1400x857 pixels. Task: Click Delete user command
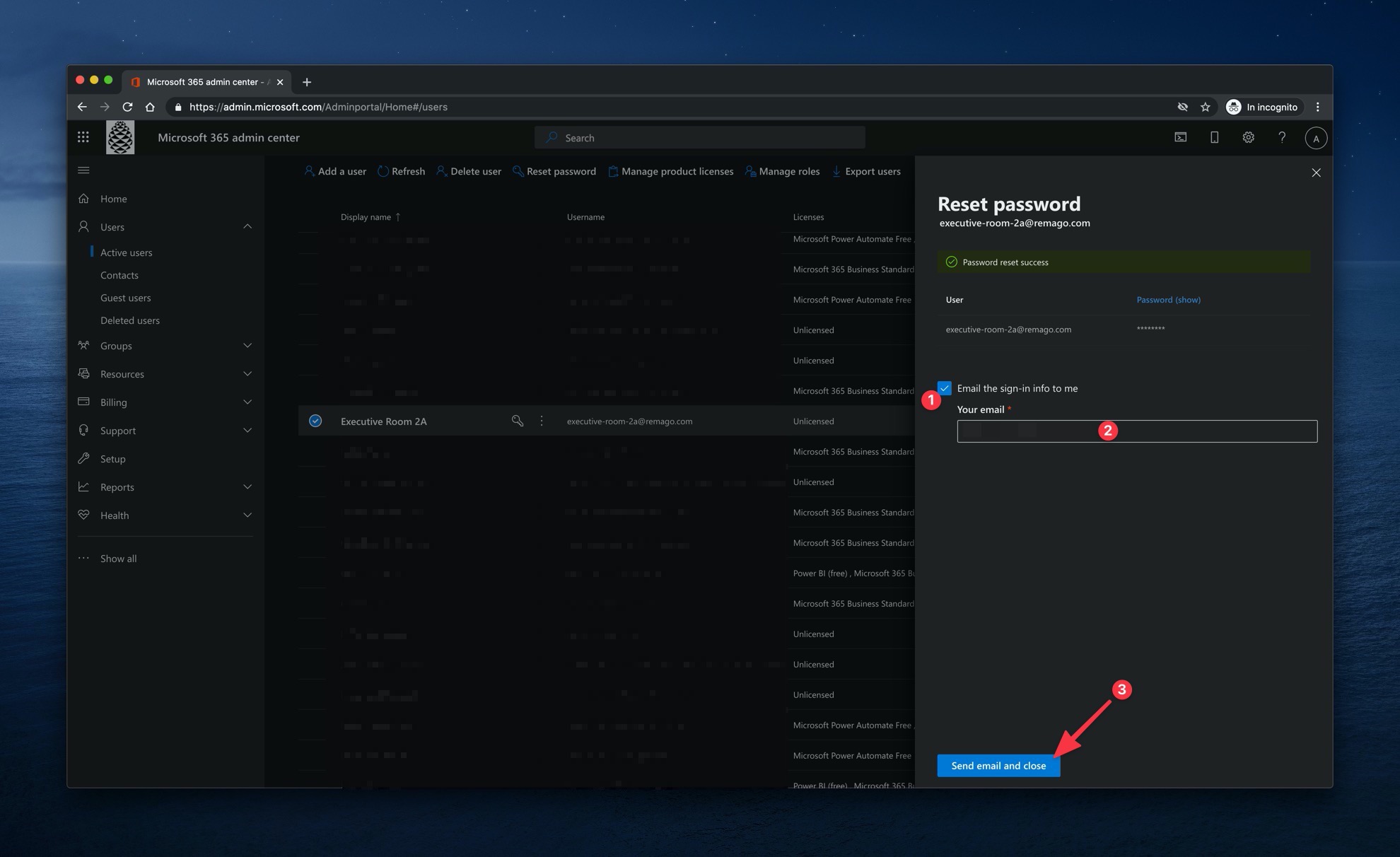click(x=469, y=171)
